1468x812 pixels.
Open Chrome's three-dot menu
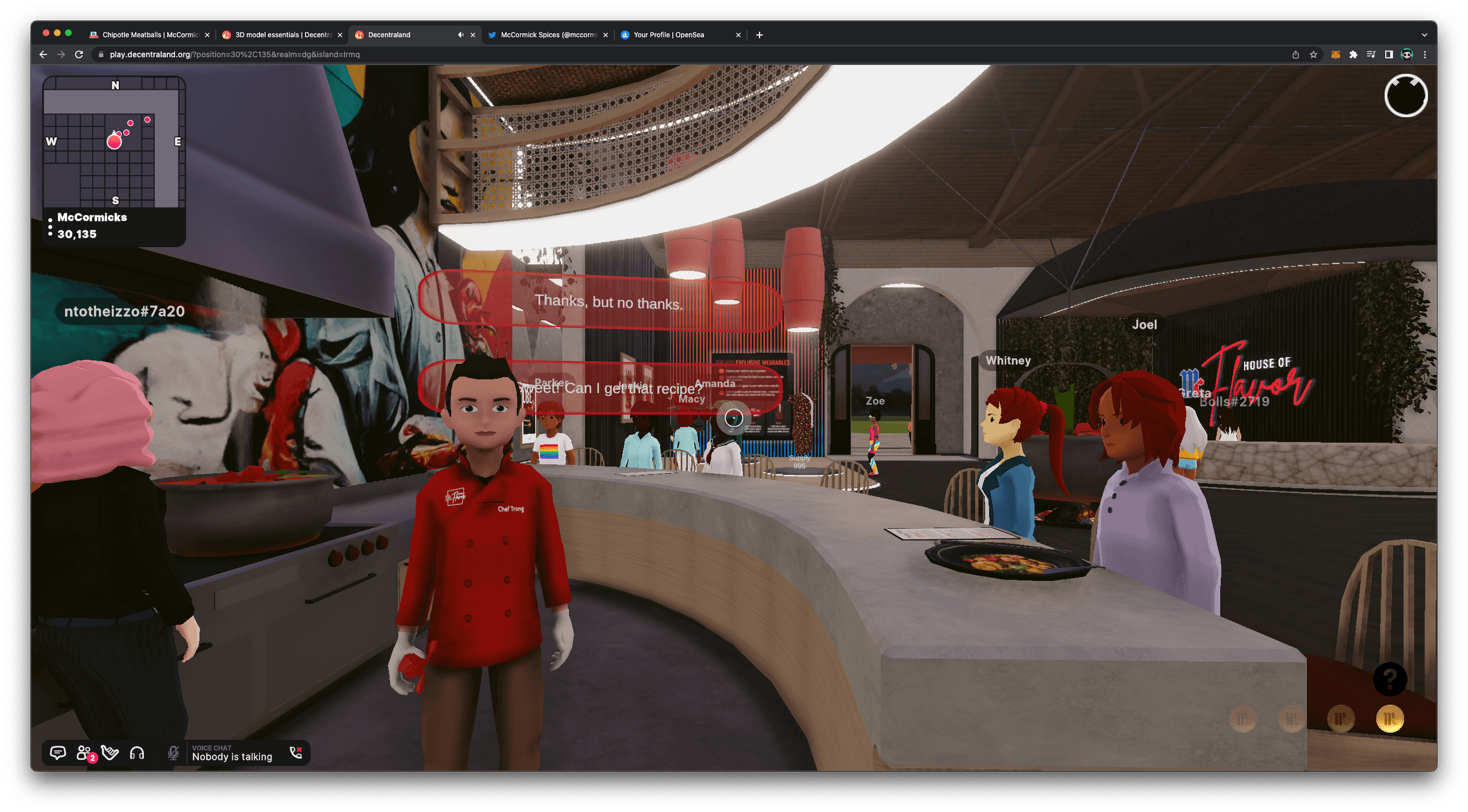[1425, 54]
